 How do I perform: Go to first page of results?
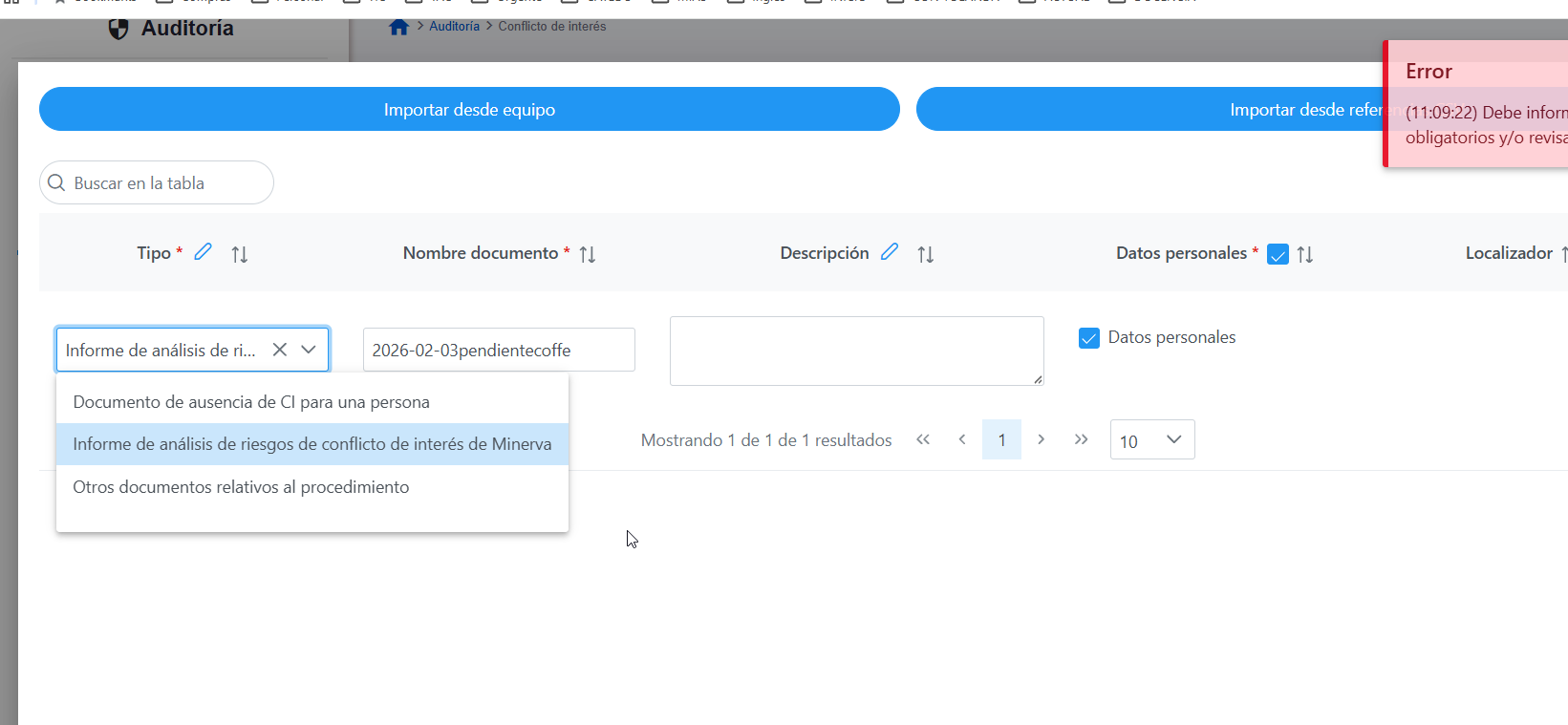pyautogui.click(x=923, y=439)
